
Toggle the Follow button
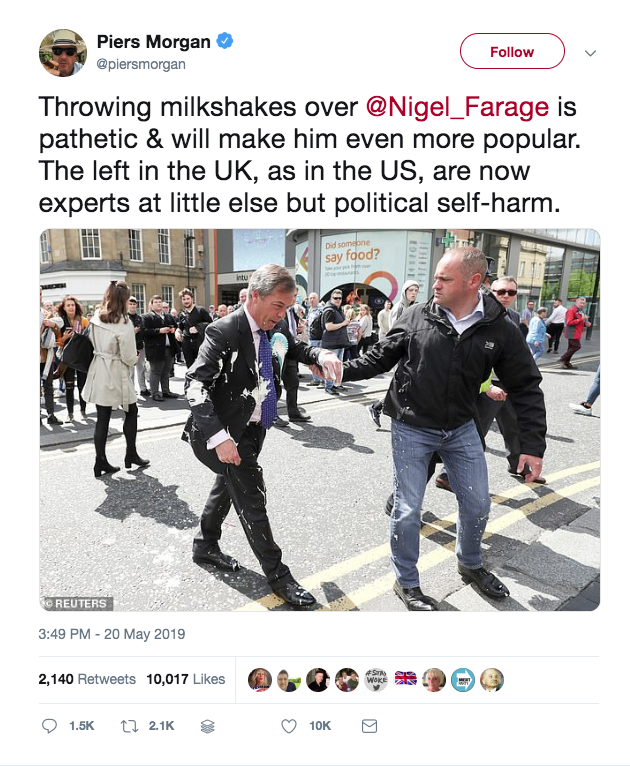[512, 51]
